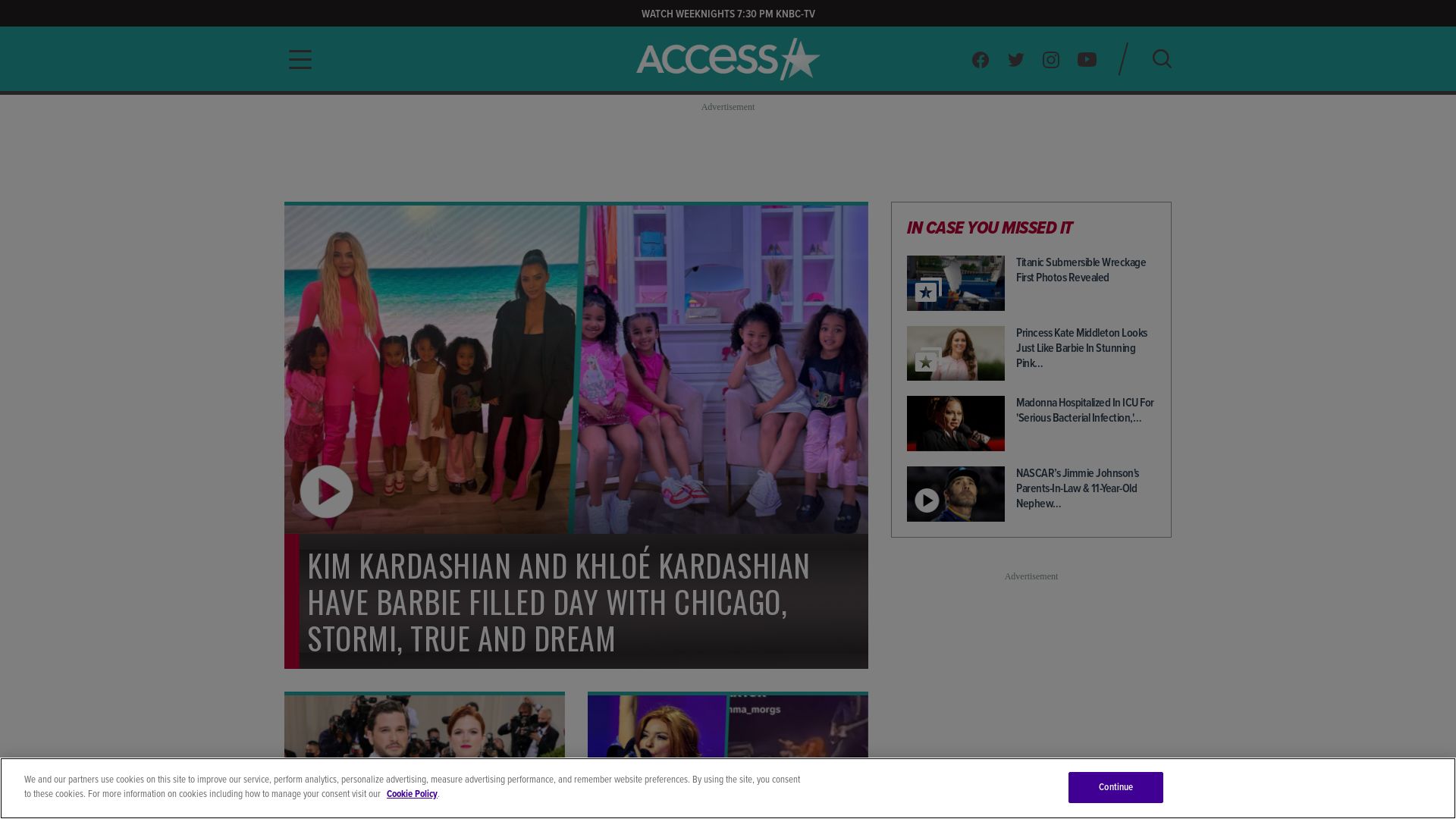Read Madonna Hospitalized In ICU article
Viewport: 1456px width, 819px height.
click(x=1085, y=410)
